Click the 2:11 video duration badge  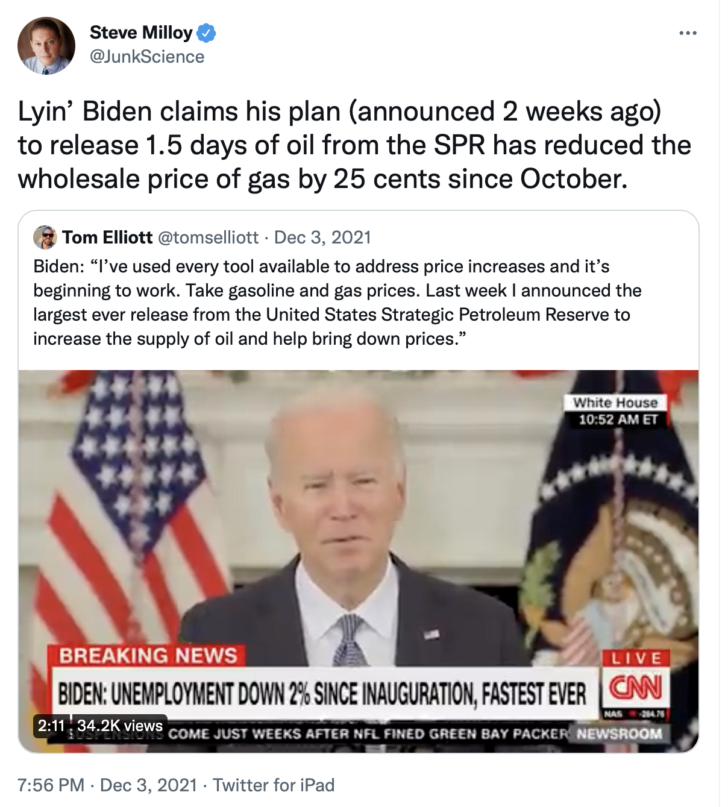click(51, 726)
